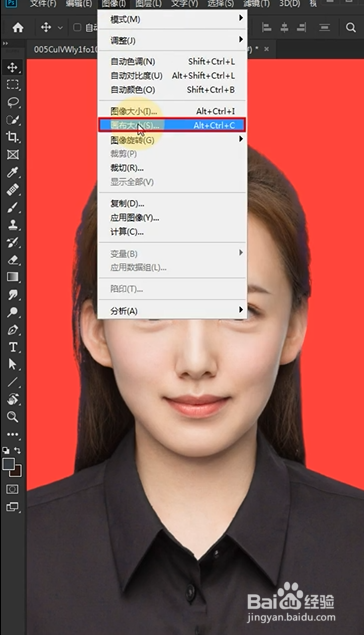364x635 pixels.
Task: Select the Eraser tool
Action: click(x=13, y=260)
